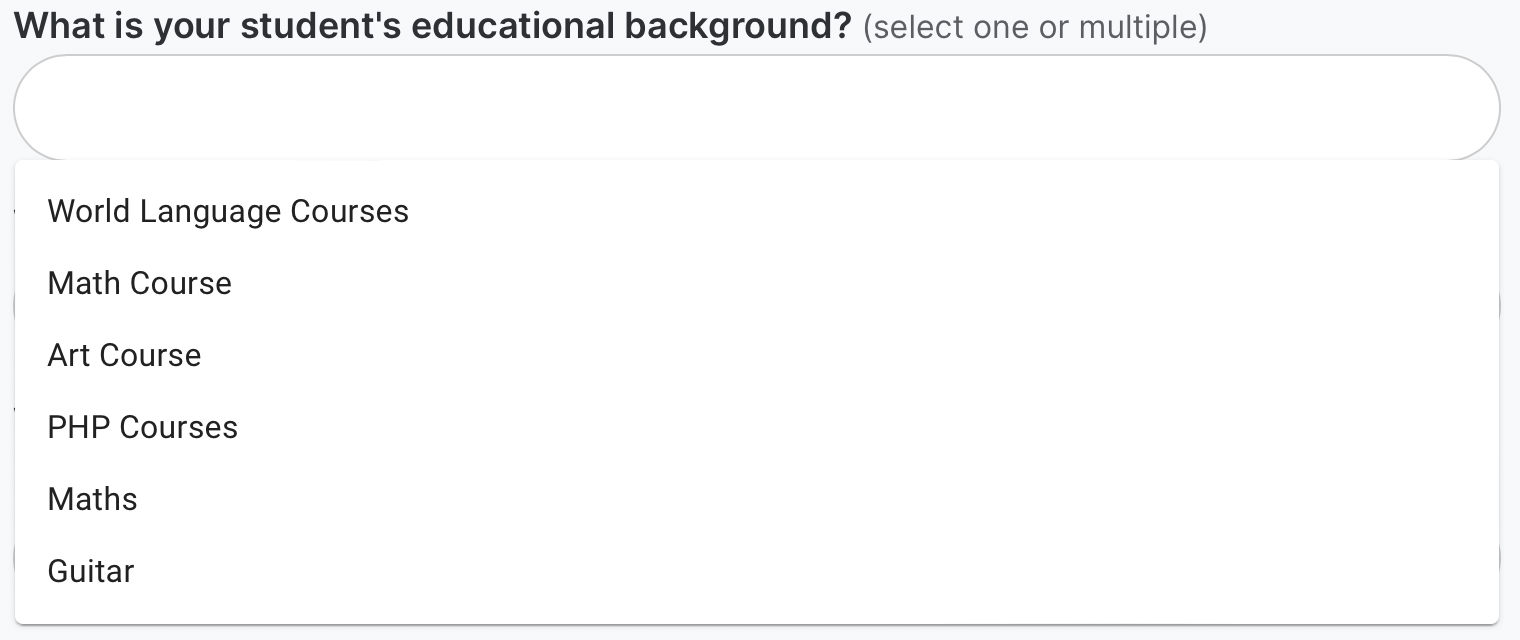Select Guitar in the dropdown list
The width and height of the screenshot is (1520, 640).
click(91, 572)
